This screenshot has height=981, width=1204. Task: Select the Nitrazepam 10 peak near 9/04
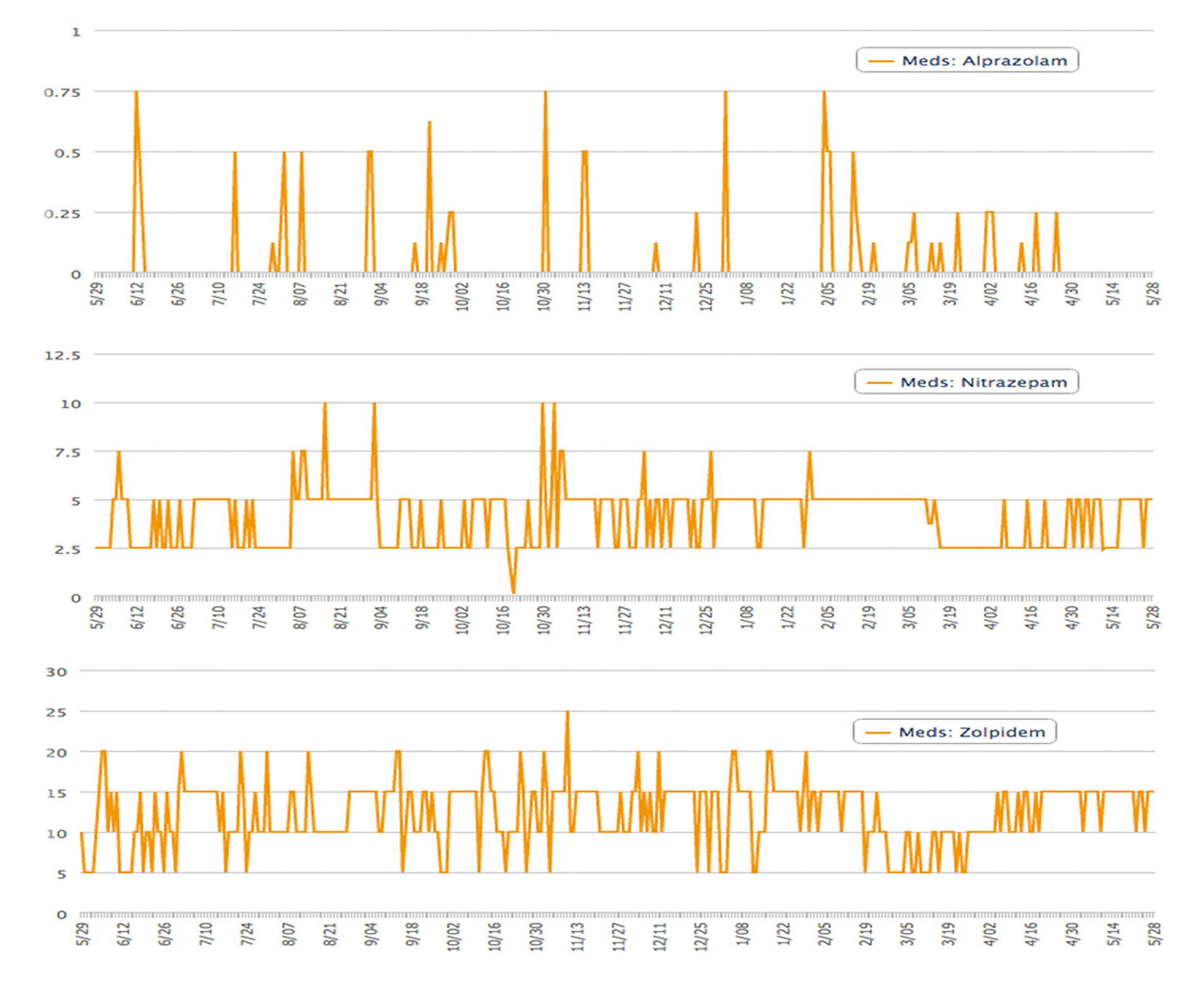(374, 403)
